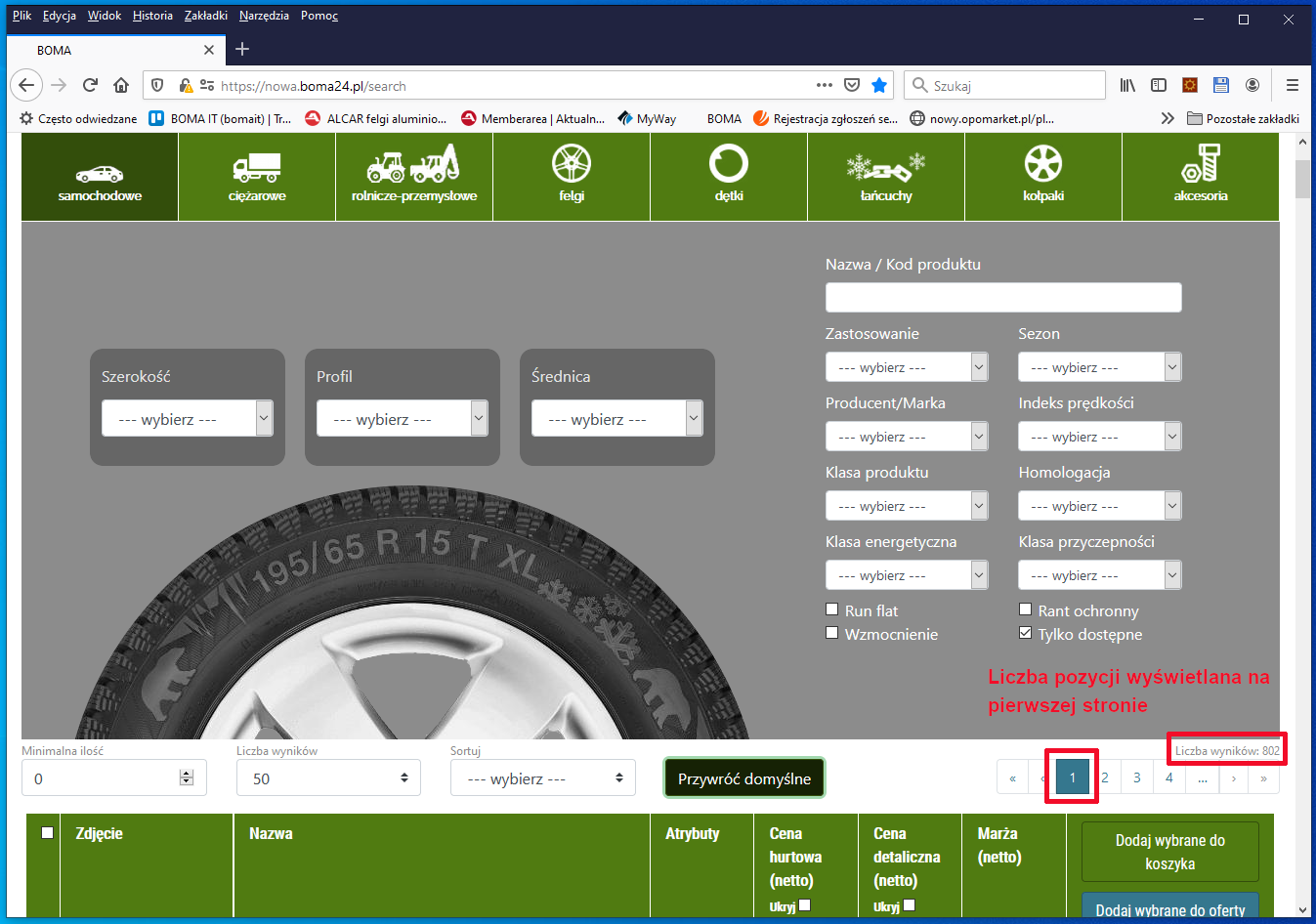Uncheck the Tylko dostępne checkbox
This screenshot has width=1316, height=924.
(1025, 633)
